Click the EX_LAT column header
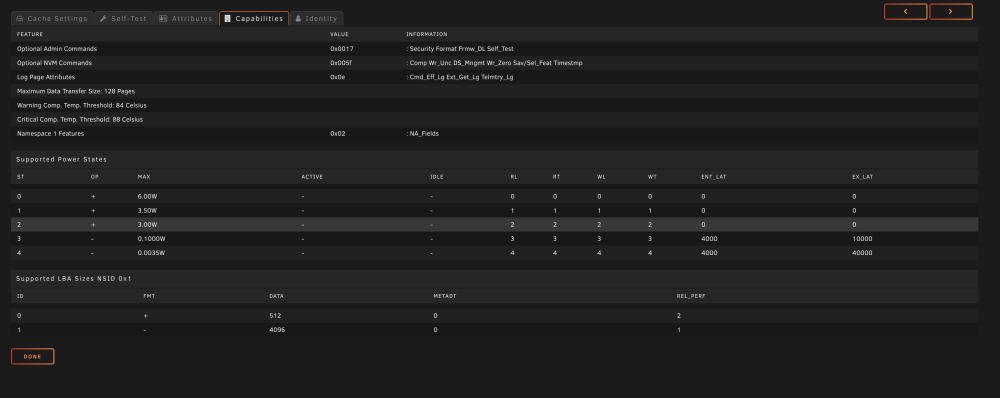 point(862,177)
